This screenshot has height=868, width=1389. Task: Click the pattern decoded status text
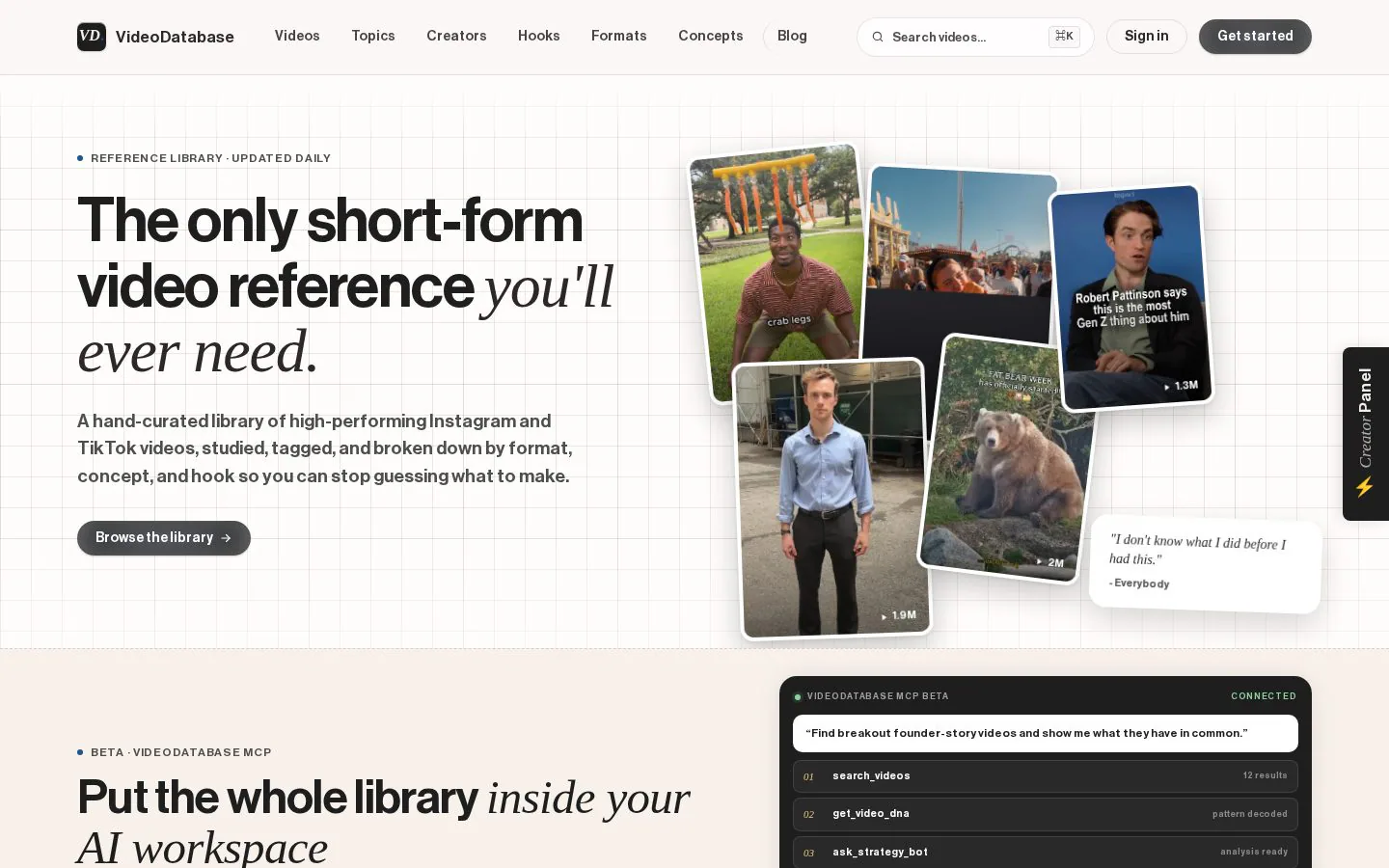click(1250, 814)
